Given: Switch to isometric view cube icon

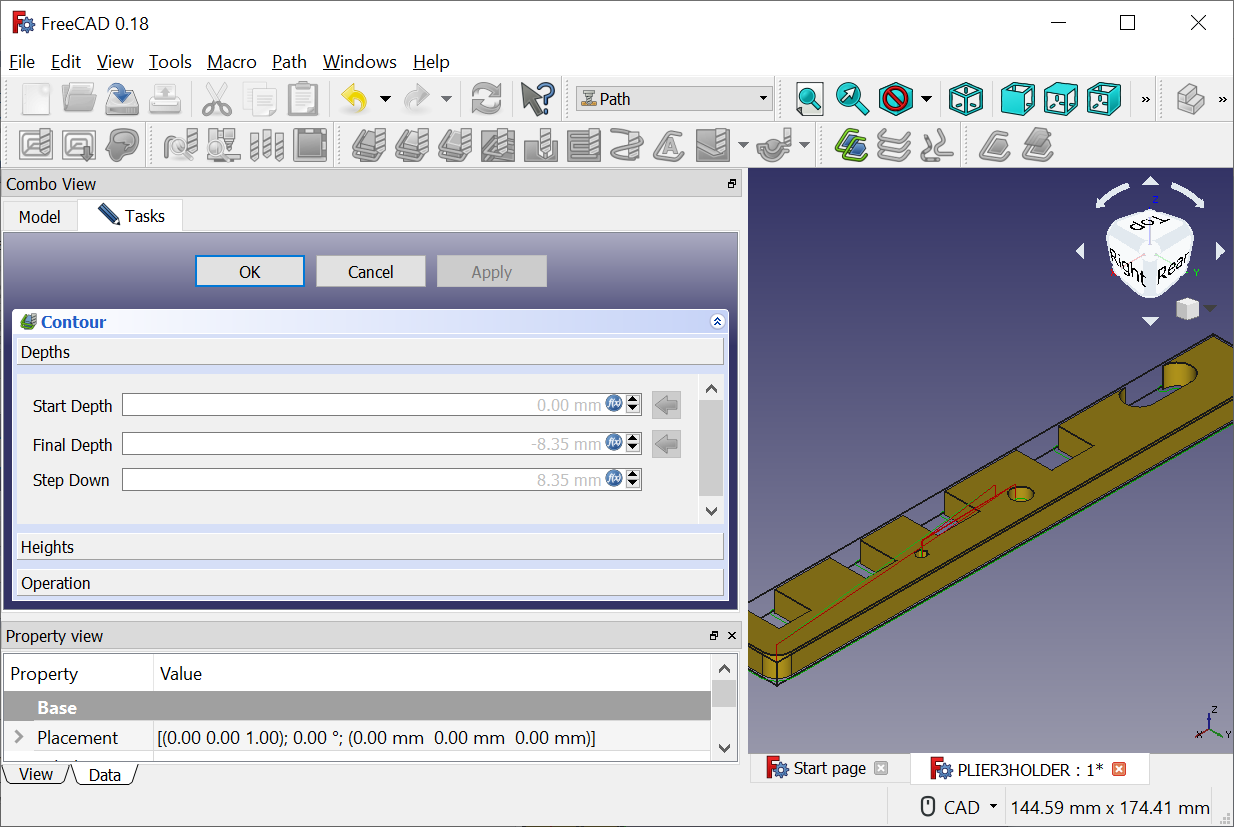Looking at the screenshot, I should (x=965, y=99).
